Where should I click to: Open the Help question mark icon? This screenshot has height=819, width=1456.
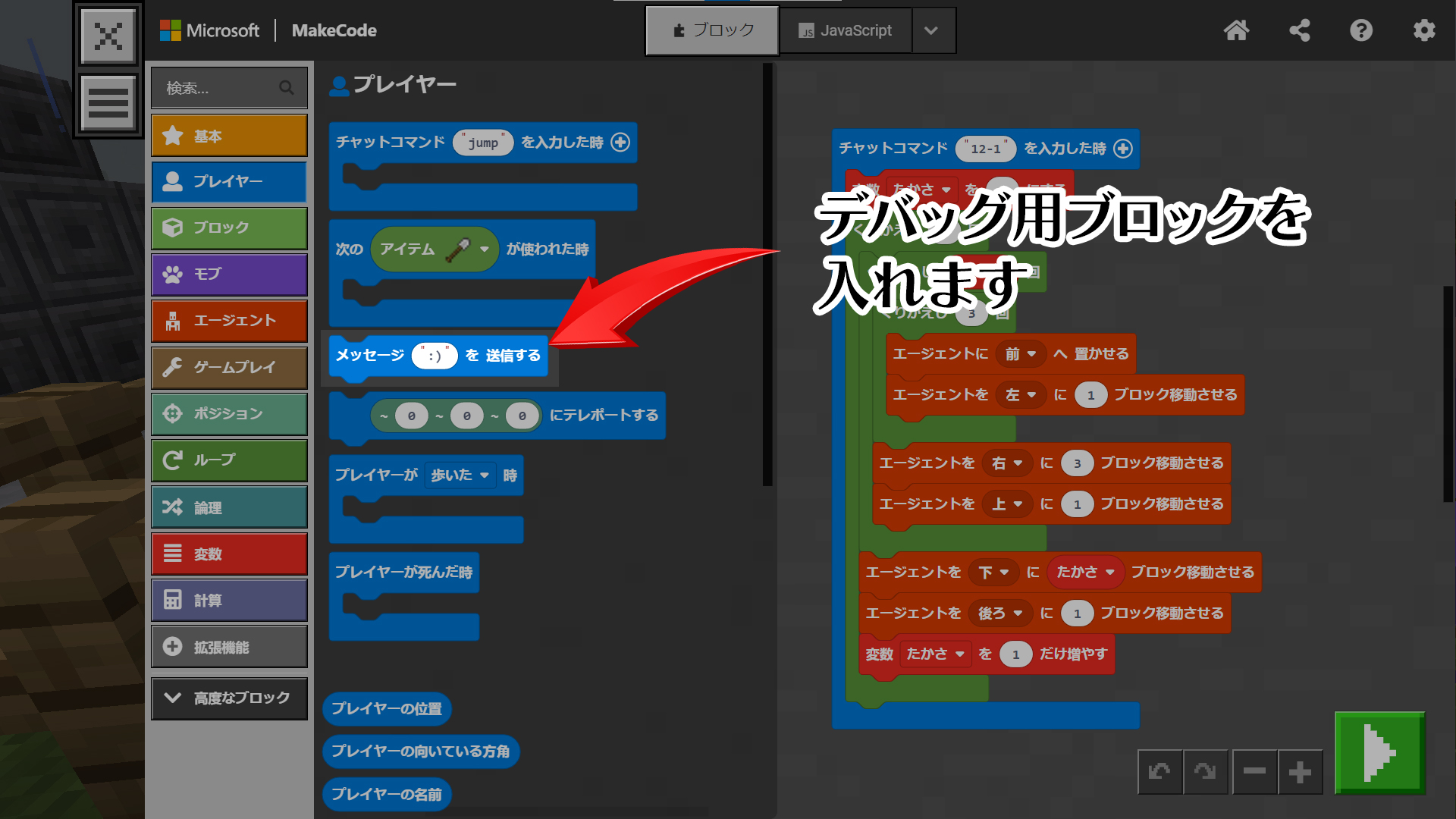pos(1361,30)
